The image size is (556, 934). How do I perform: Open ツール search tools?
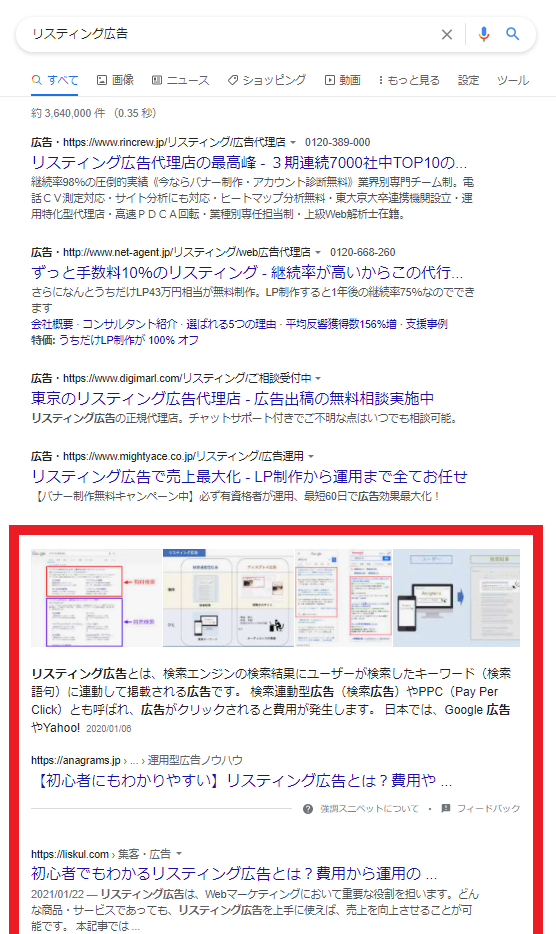(512, 80)
